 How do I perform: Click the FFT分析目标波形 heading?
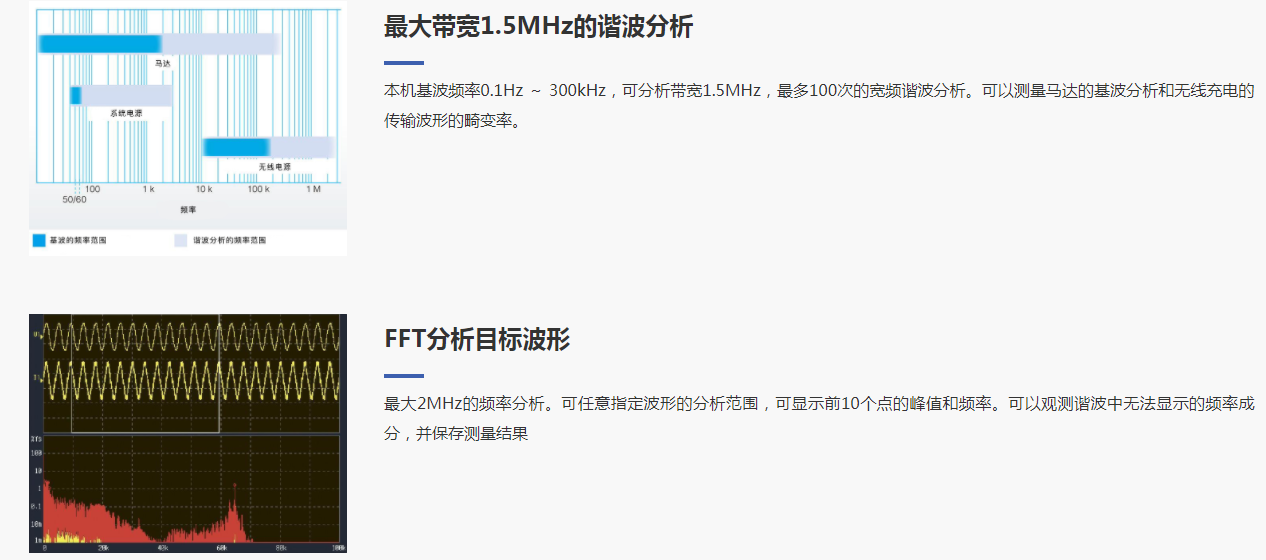(x=477, y=339)
